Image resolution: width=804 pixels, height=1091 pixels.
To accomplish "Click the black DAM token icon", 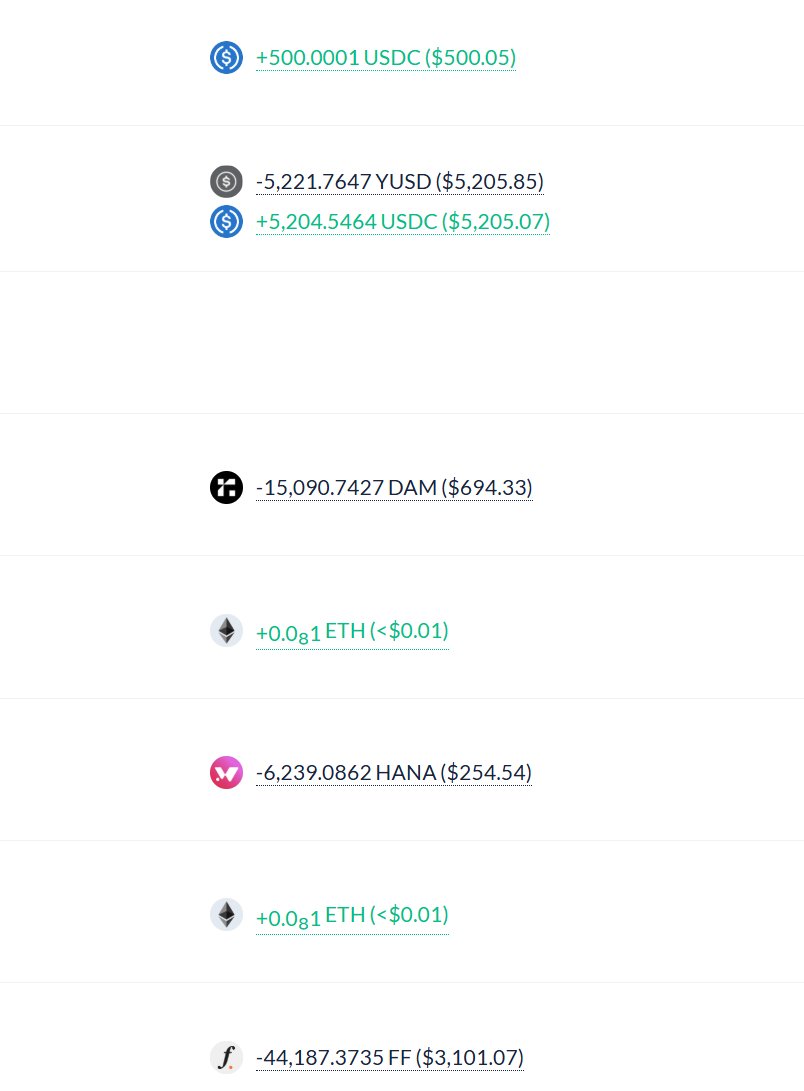I will 226,488.
